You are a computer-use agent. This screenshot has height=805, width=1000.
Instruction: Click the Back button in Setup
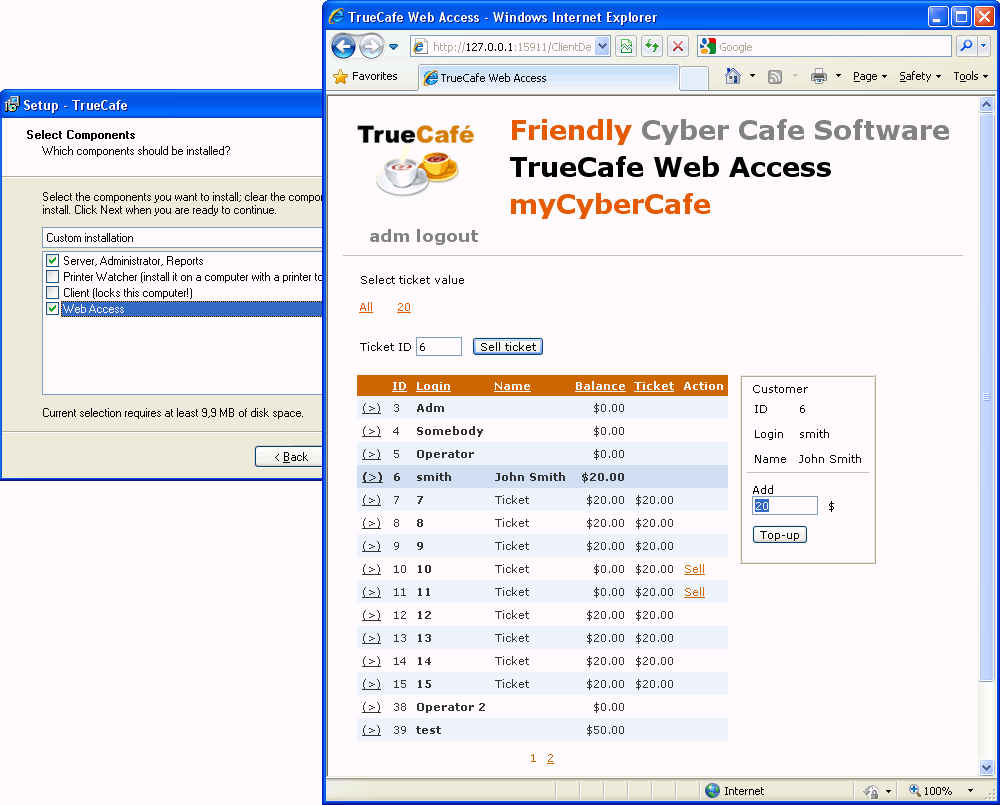[289, 457]
